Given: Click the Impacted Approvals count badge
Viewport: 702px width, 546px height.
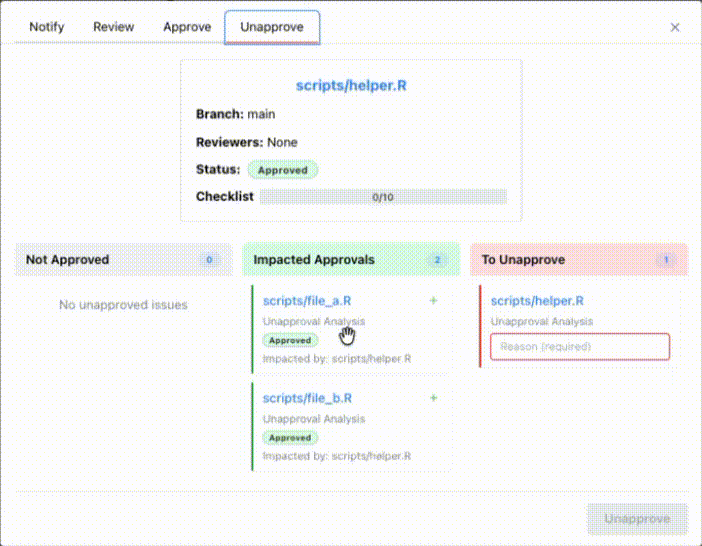Looking at the screenshot, I should click(437, 260).
